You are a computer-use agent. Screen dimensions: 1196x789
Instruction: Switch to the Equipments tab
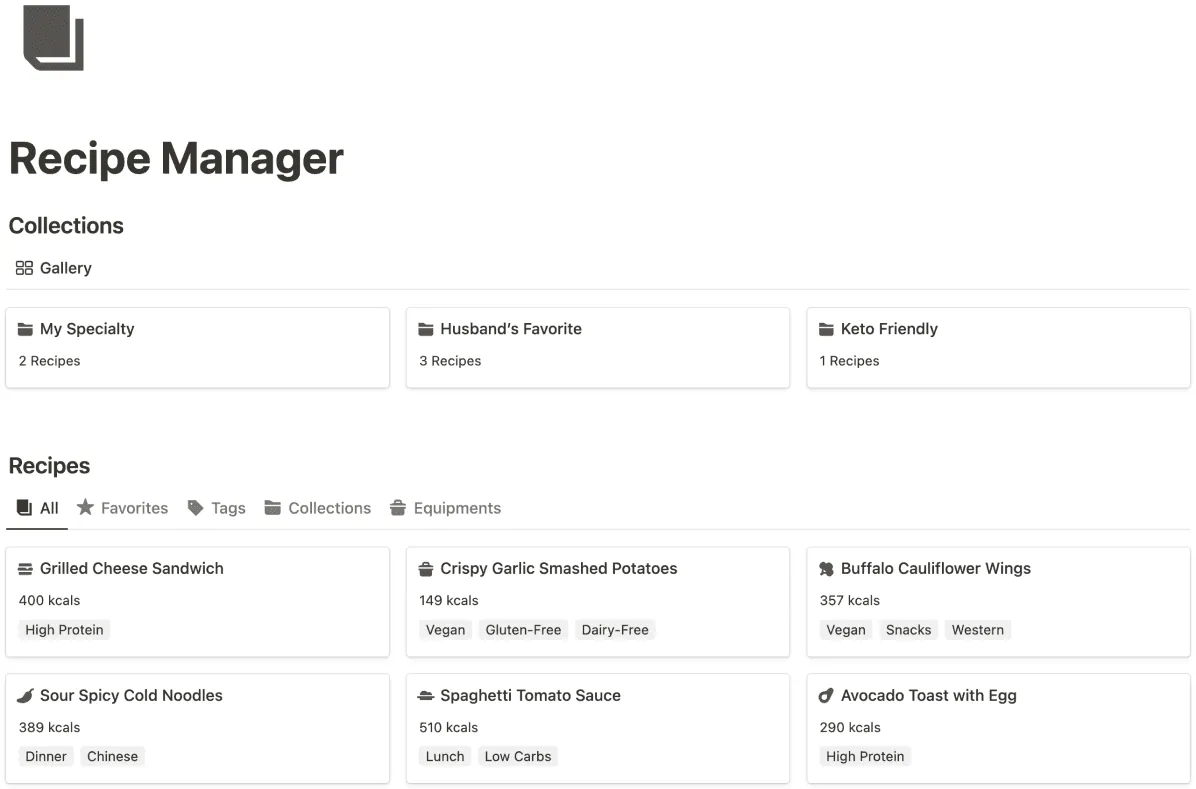pyautogui.click(x=445, y=508)
